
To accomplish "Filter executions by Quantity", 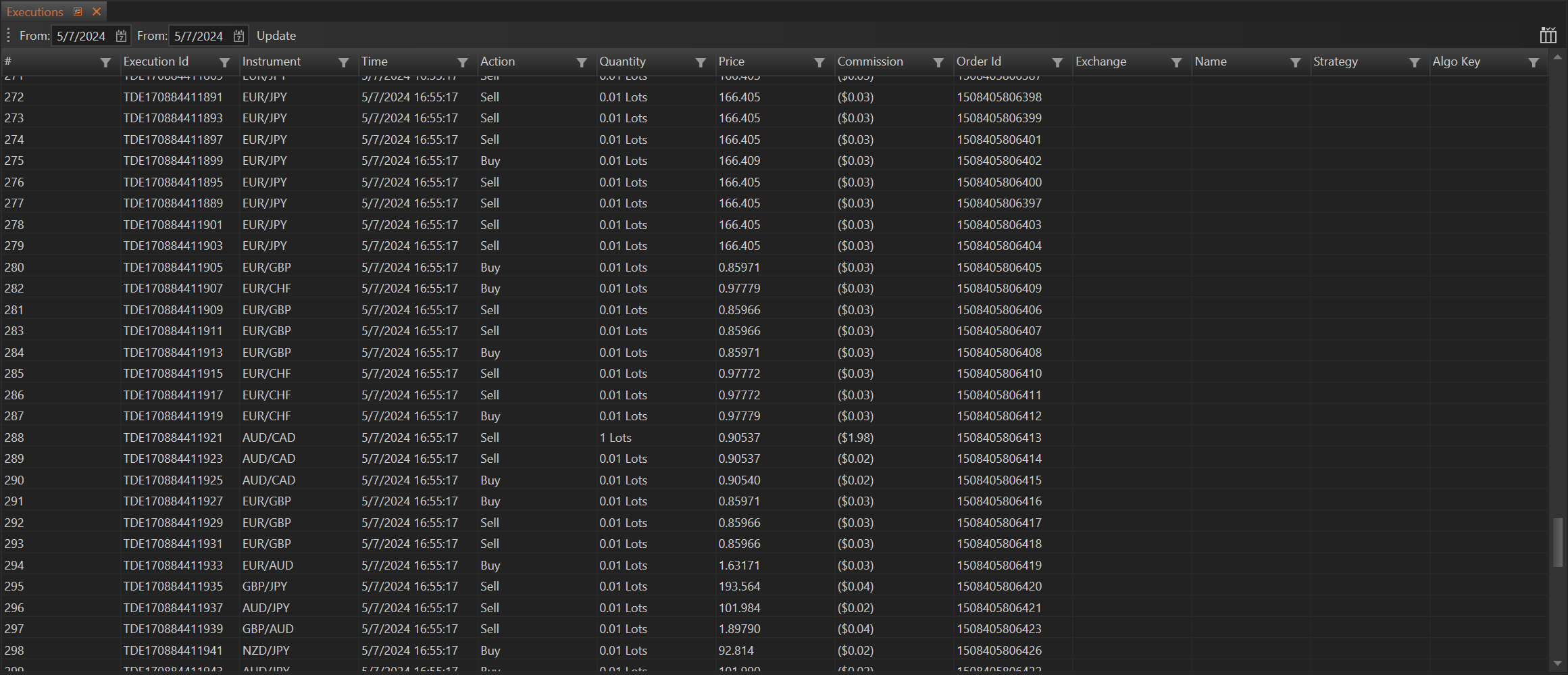I will point(700,63).
